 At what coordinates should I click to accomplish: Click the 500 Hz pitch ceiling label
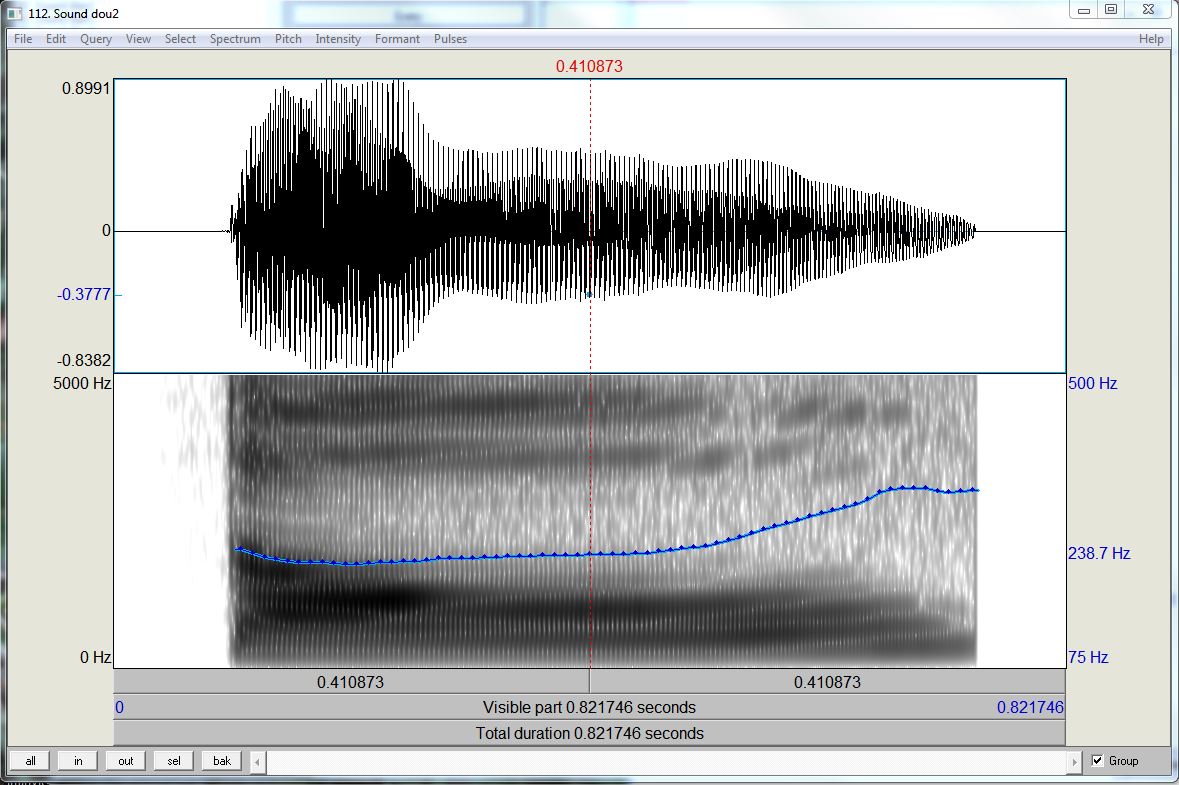click(x=1093, y=383)
